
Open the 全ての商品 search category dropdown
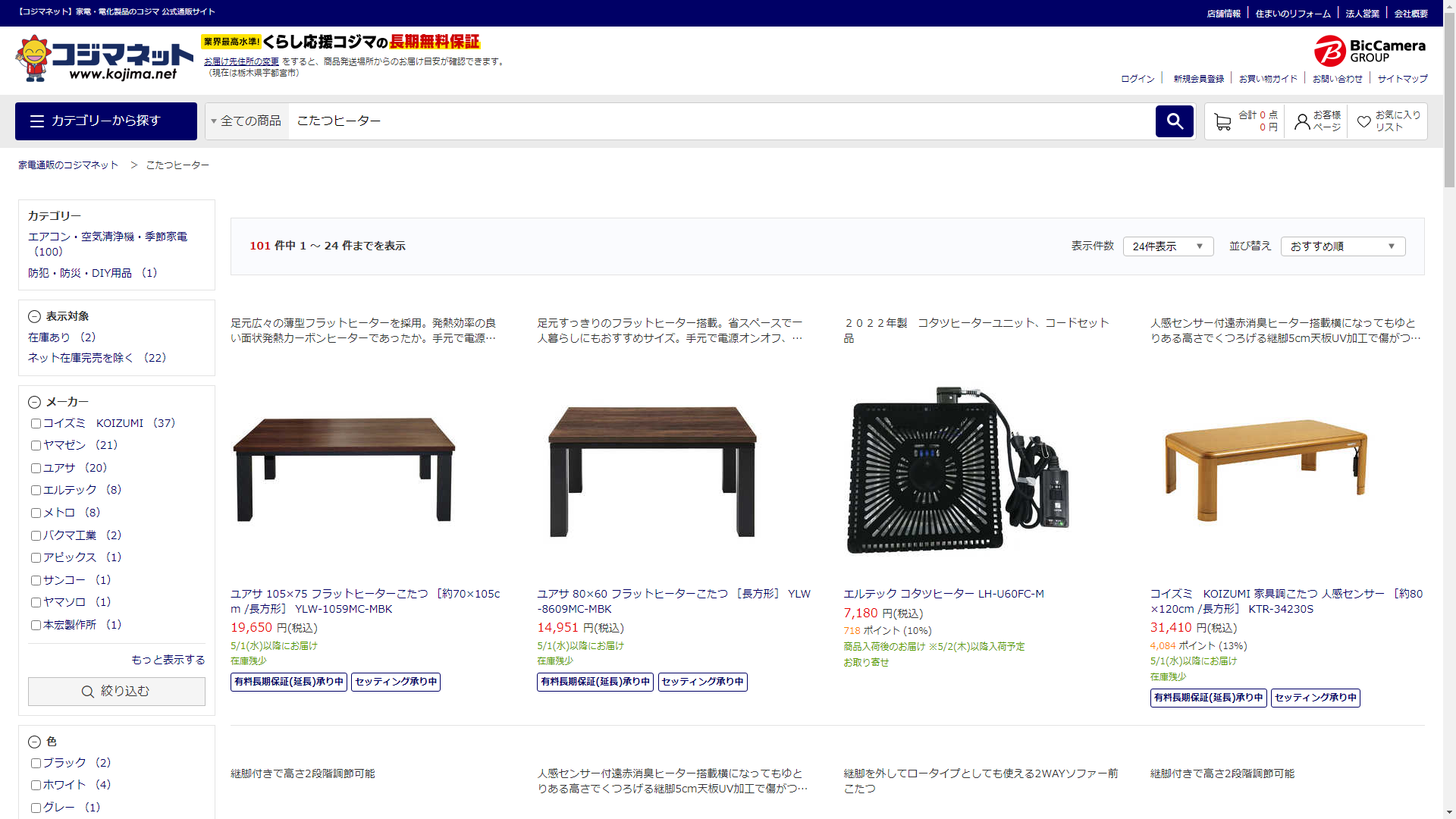[246, 121]
